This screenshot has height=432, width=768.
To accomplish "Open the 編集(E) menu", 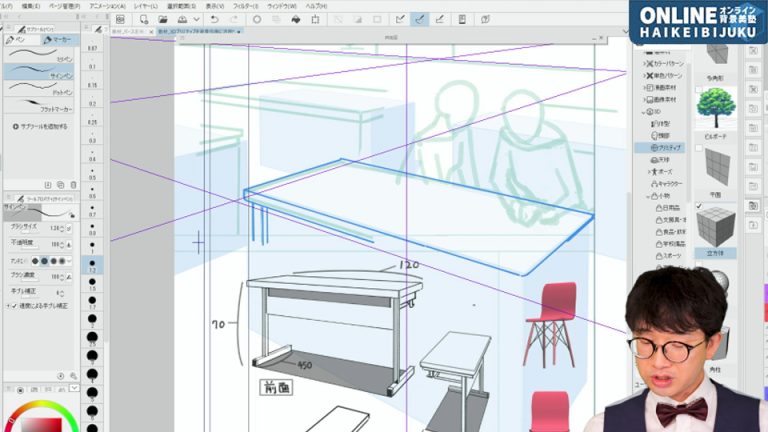I will pos(31,6).
